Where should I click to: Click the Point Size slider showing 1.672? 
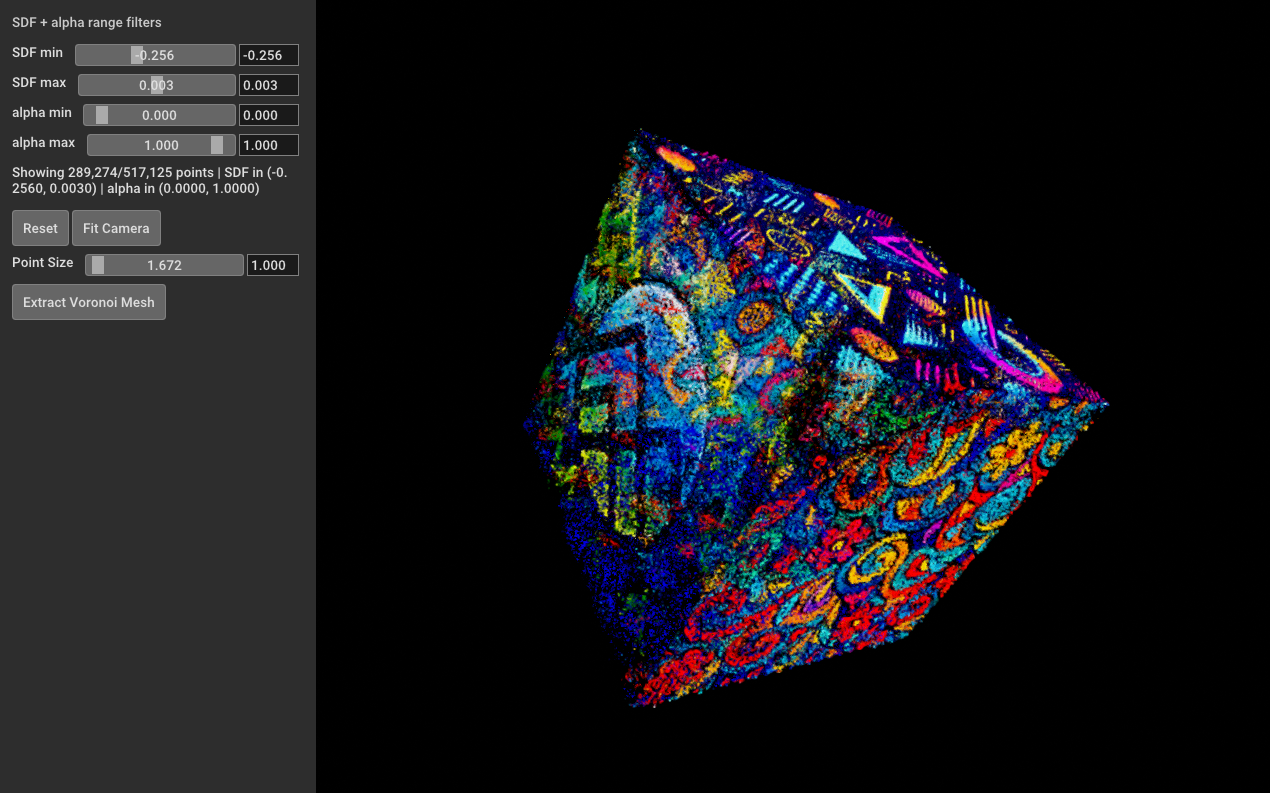point(163,264)
